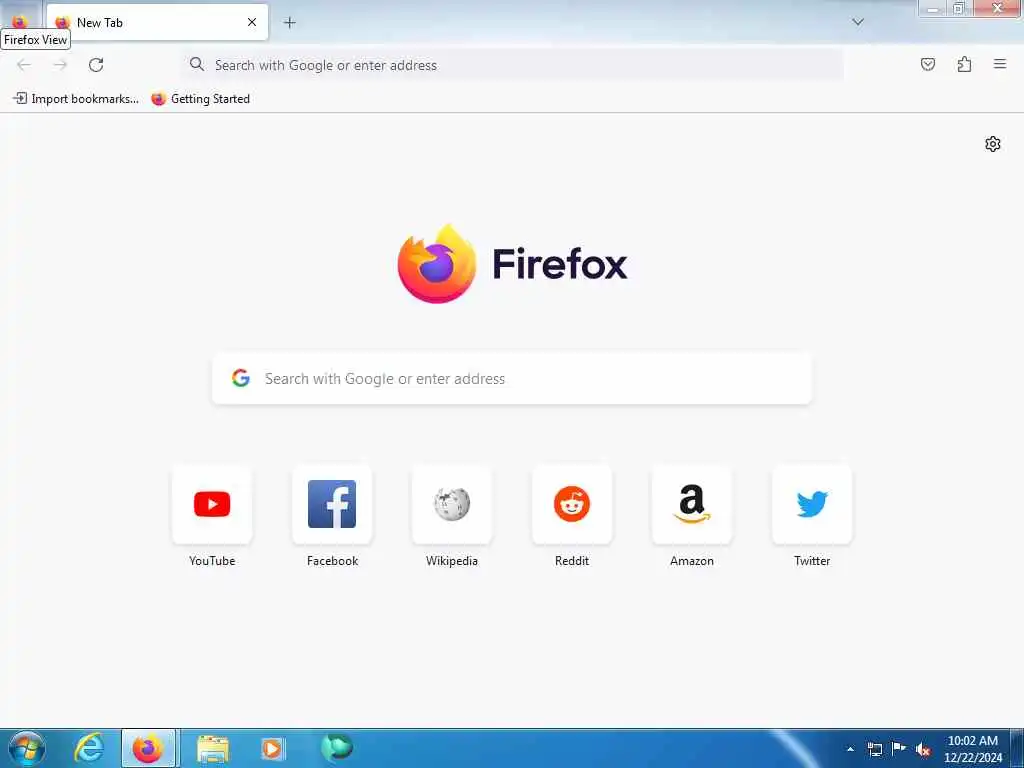Click the green globe taskbar icon

point(336,747)
